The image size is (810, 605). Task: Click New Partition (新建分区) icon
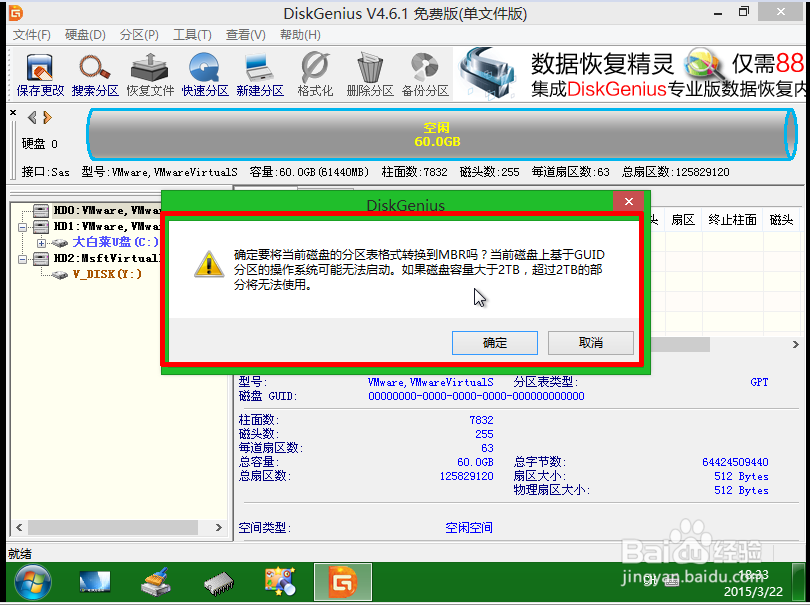pos(260,75)
